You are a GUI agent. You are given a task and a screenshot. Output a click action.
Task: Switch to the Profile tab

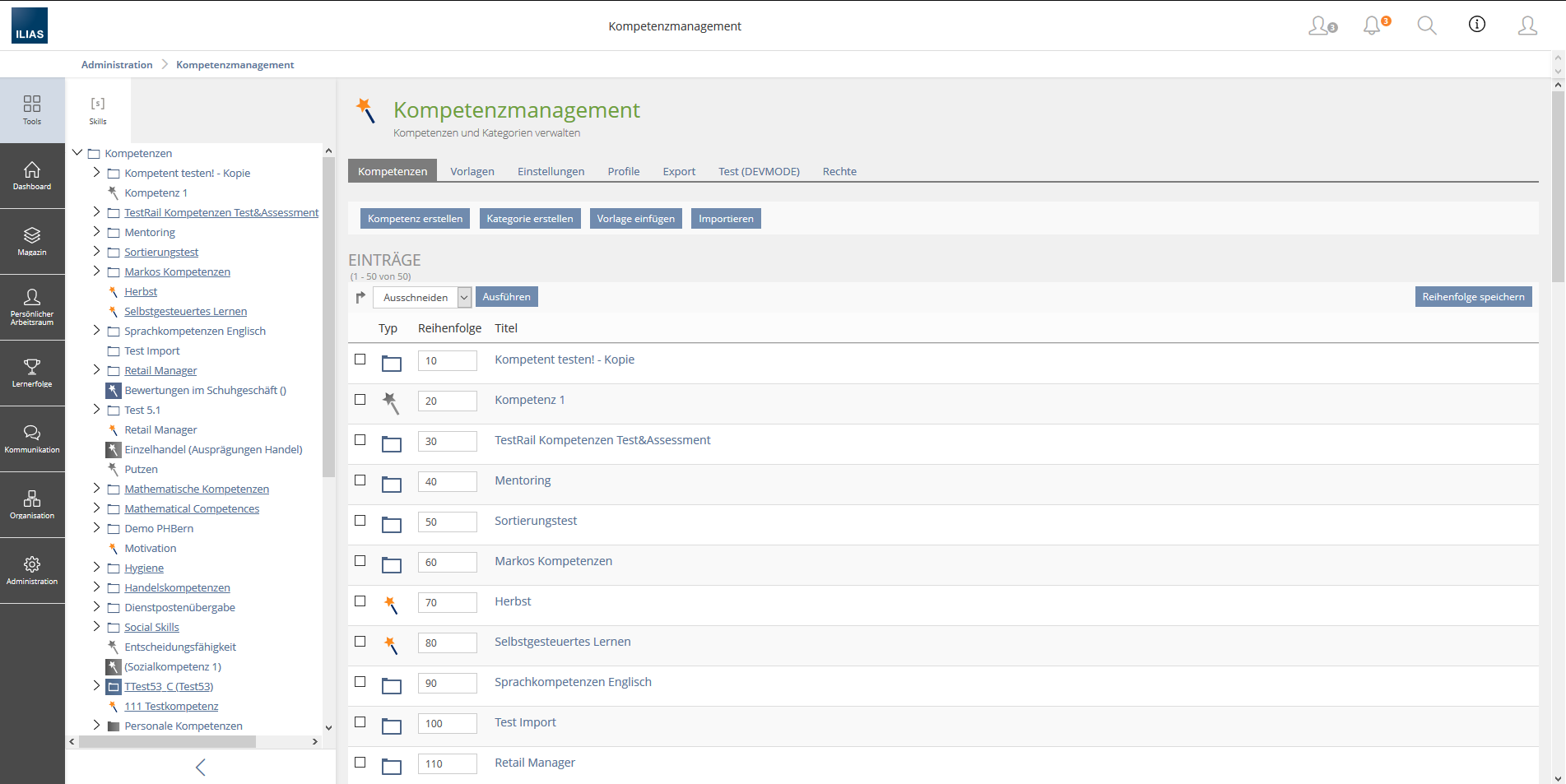tap(623, 171)
